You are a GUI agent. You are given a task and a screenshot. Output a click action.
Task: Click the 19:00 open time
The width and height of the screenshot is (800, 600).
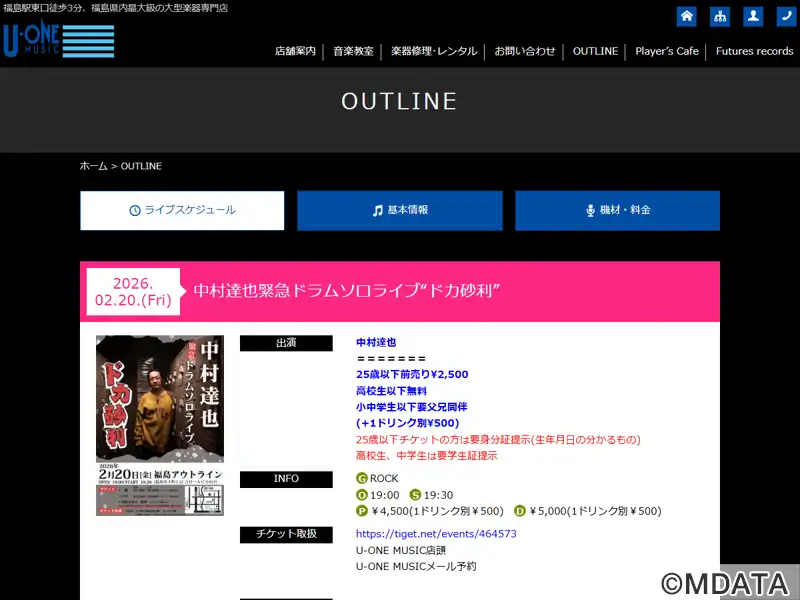coord(385,495)
